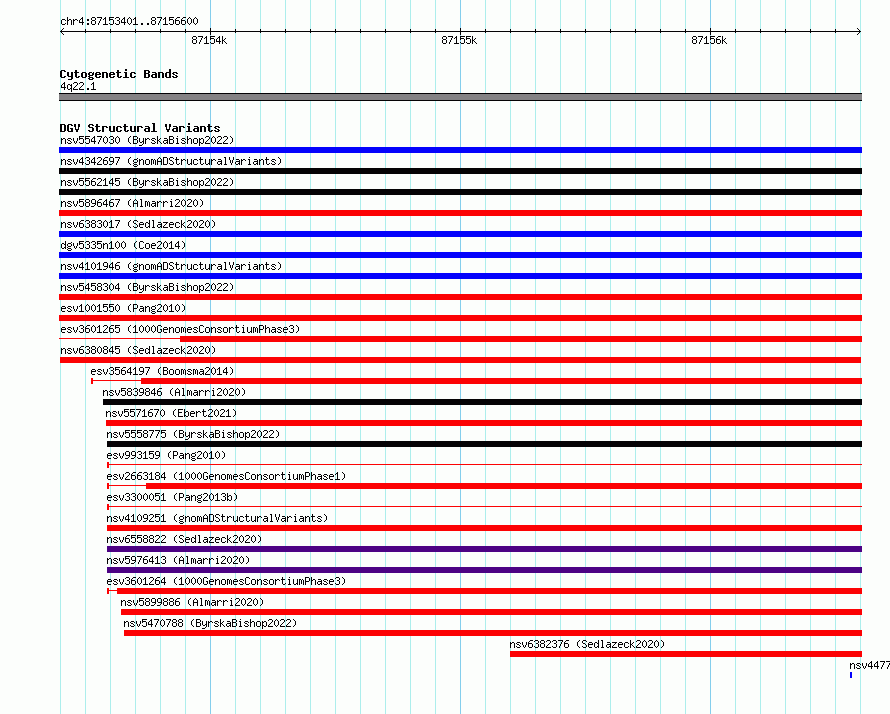Click the 4q22.1 band label
The height and width of the screenshot is (714, 890).
pos(78,86)
